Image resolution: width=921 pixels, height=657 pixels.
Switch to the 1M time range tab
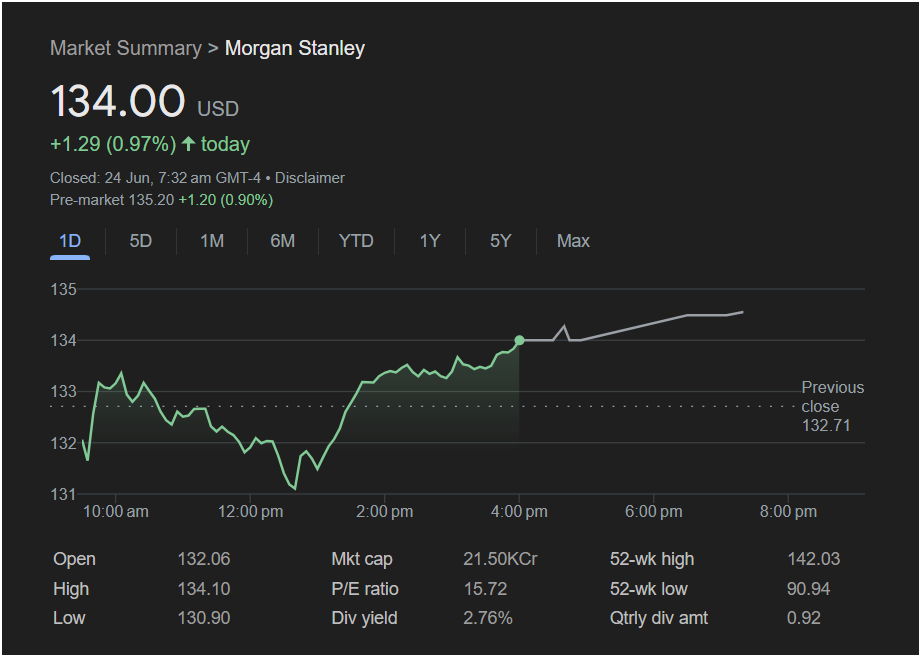point(212,241)
